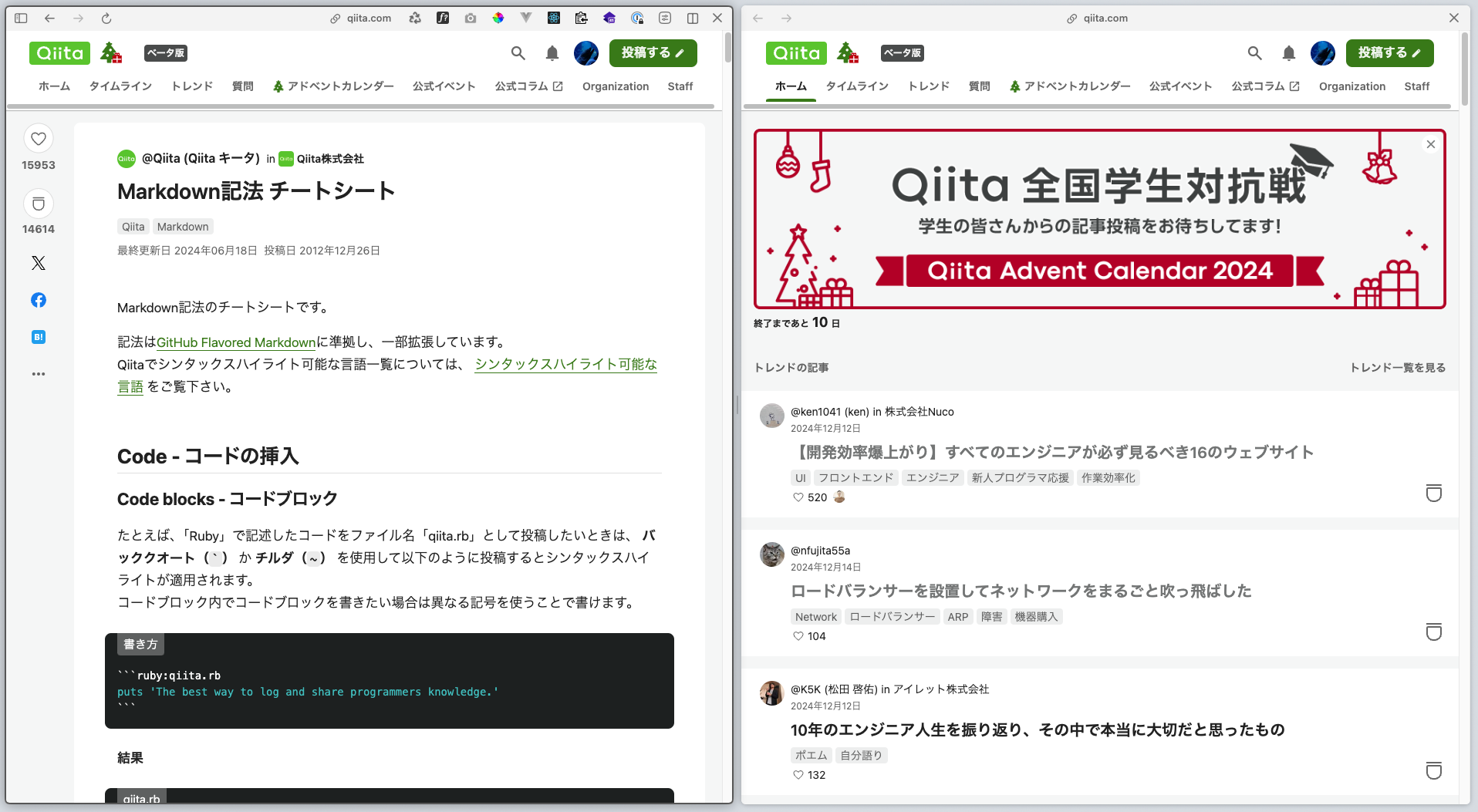Switch to the タイムライン tab

[120, 86]
